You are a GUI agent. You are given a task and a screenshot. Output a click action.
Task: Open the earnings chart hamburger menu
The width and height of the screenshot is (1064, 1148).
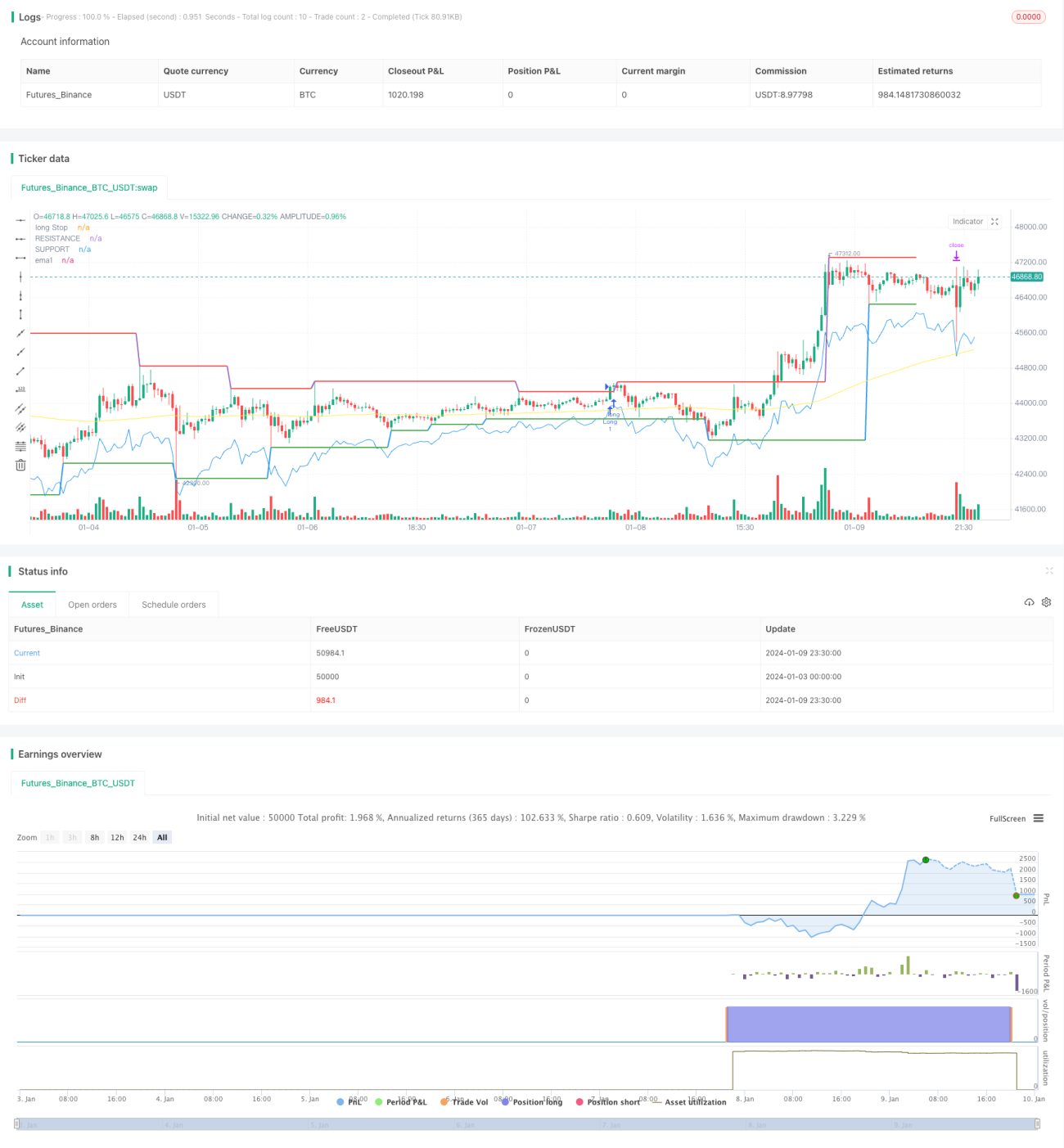1038,818
